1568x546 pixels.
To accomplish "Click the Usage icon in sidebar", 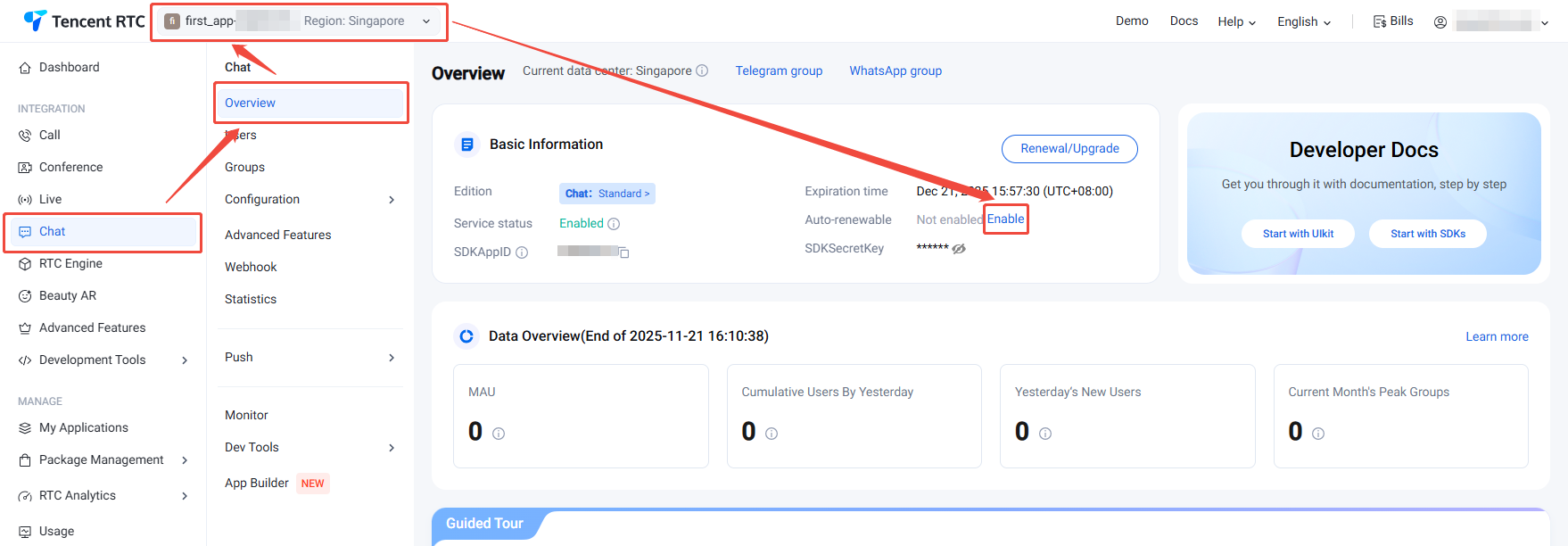I will (x=25, y=532).
